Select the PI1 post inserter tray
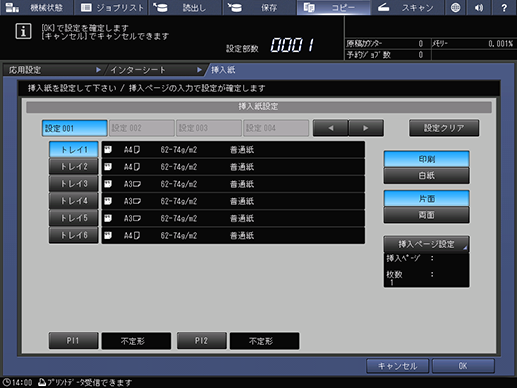This screenshot has width=517, height=388. 74,341
